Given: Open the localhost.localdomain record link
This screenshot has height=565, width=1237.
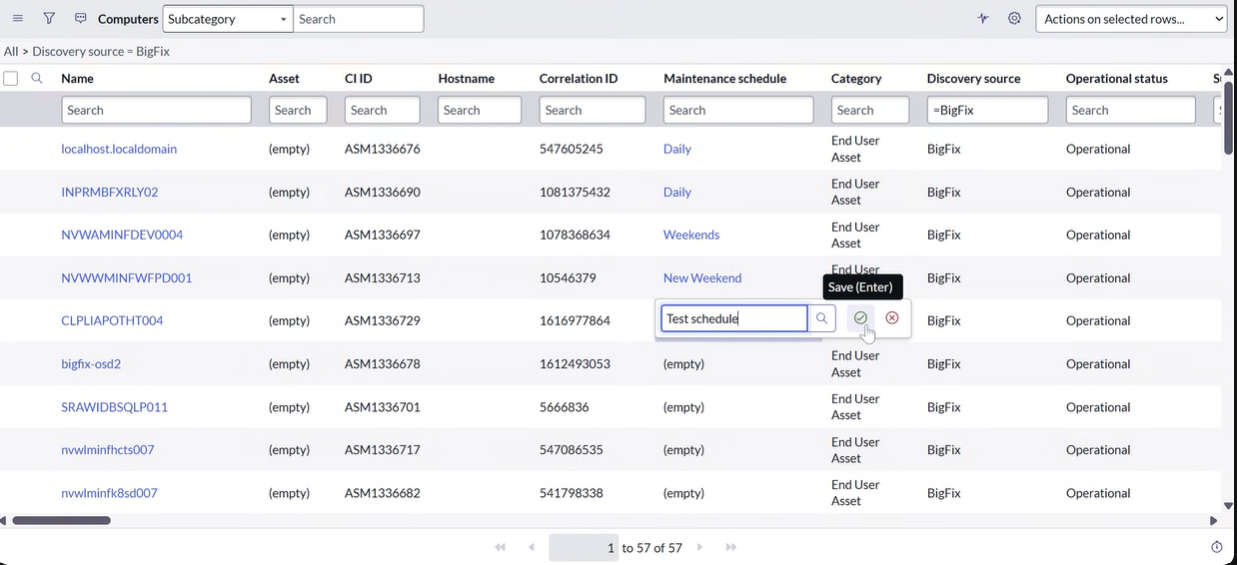Looking at the screenshot, I should pos(119,149).
